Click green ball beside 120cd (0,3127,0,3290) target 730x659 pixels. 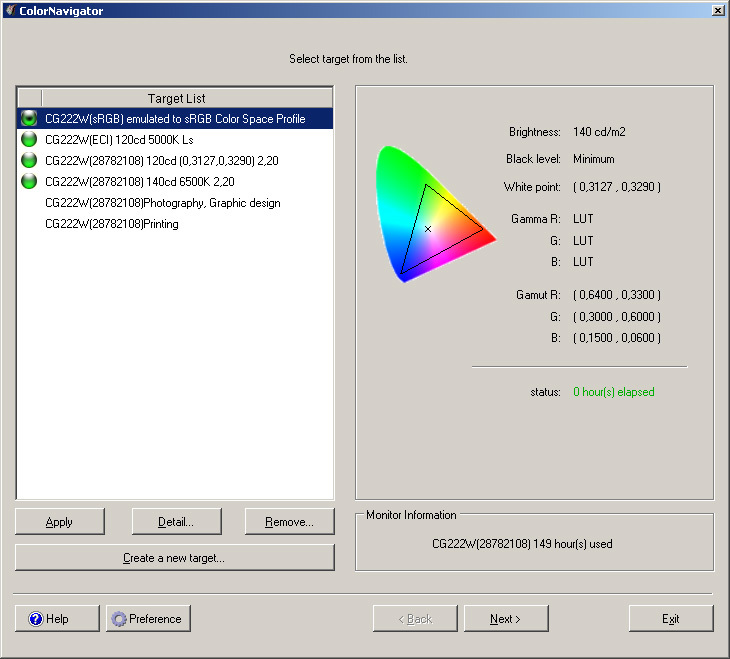[x=29, y=160]
